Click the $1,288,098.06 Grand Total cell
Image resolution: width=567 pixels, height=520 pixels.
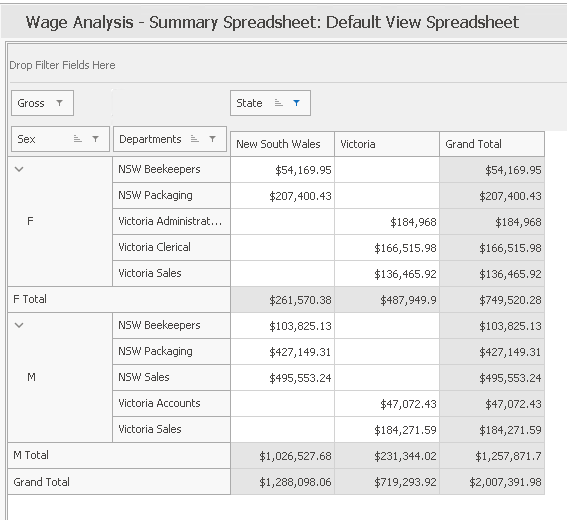[x=282, y=482]
